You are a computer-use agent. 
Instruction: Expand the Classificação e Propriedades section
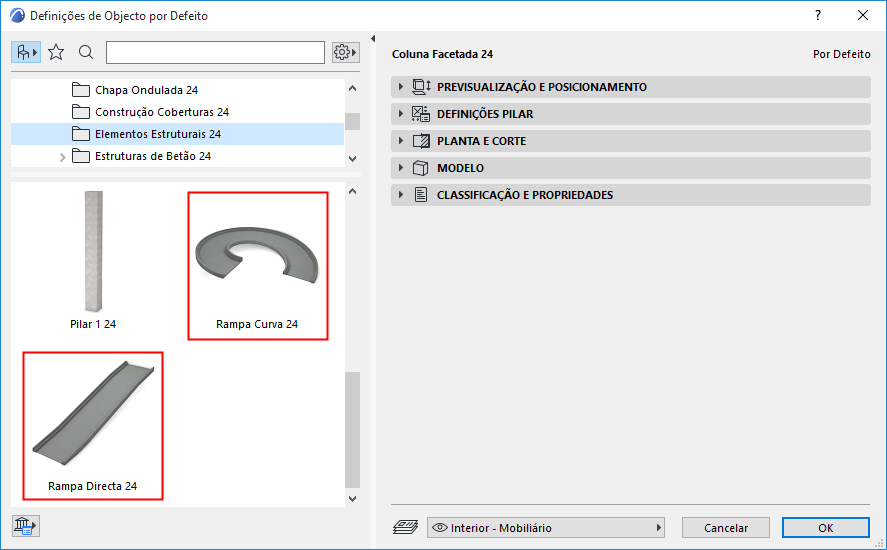[401, 195]
